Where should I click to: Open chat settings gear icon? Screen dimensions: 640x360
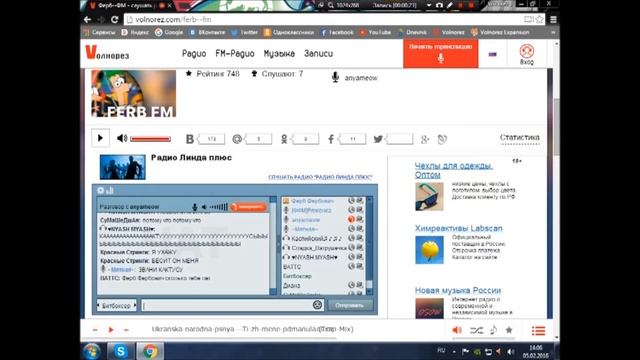(x=101, y=190)
